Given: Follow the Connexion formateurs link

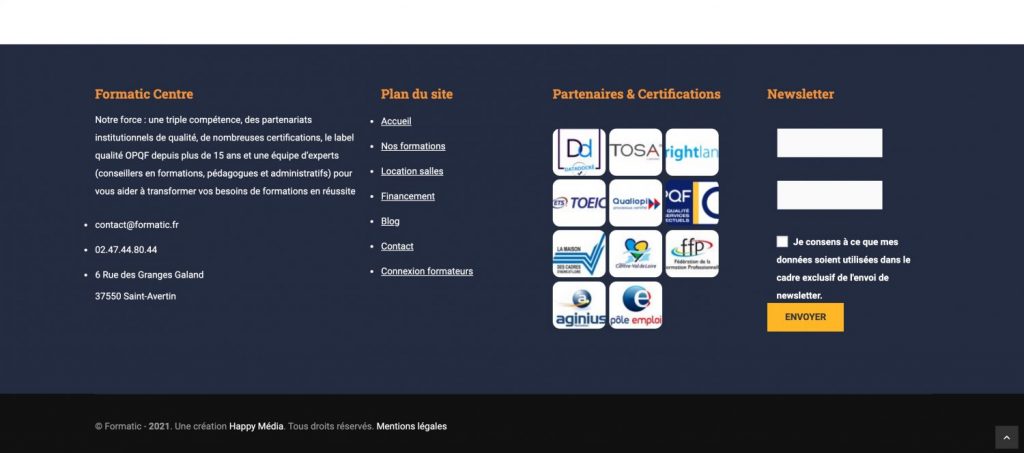Looking at the screenshot, I should pos(427,271).
